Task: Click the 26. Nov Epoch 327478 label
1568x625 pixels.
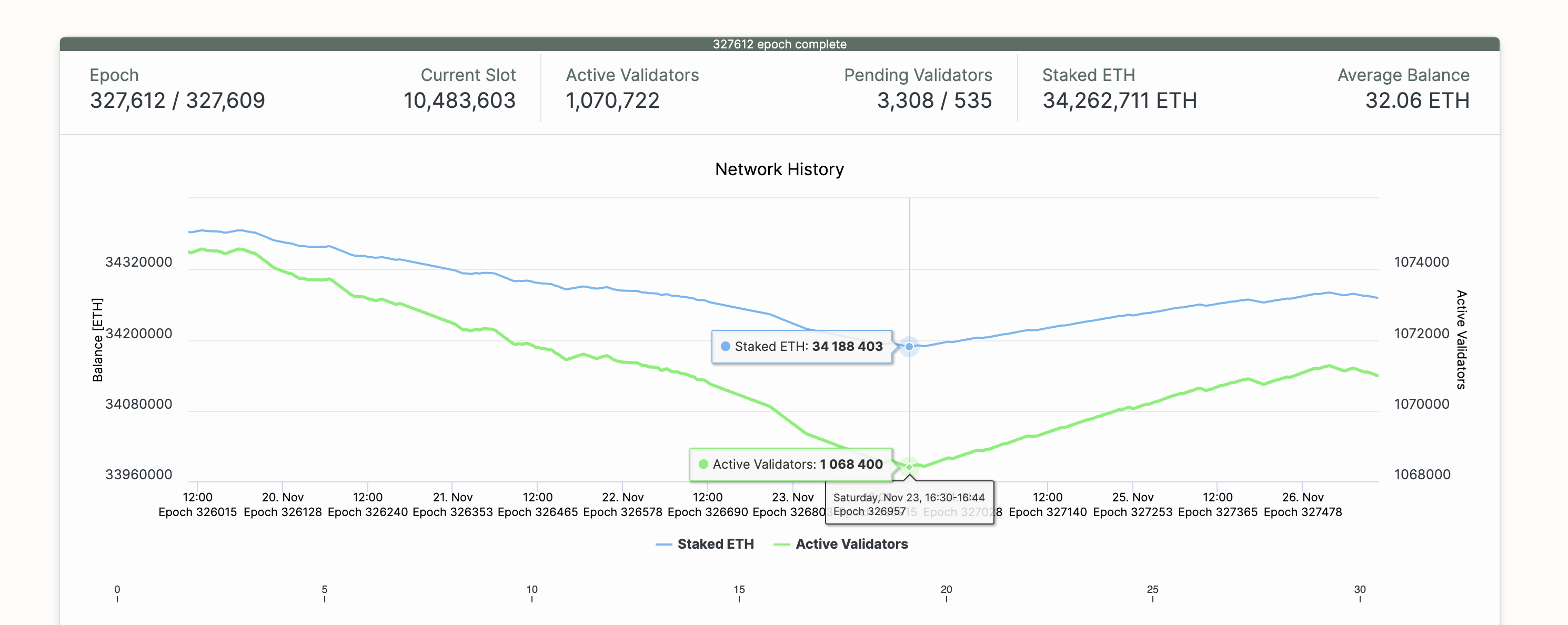Action: pyautogui.click(x=1302, y=505)
